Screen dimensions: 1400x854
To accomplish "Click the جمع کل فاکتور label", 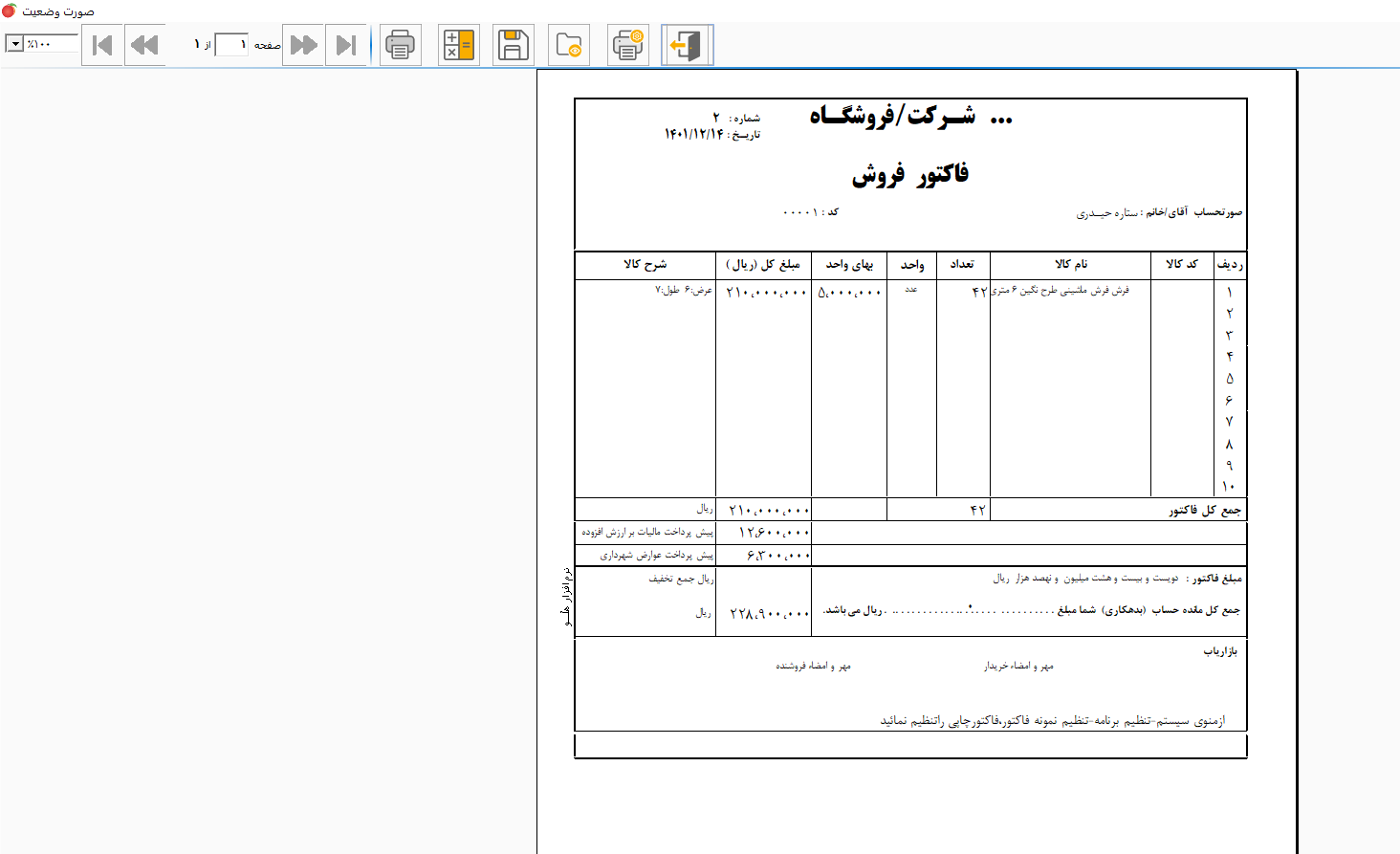I will coord(1205,511).
